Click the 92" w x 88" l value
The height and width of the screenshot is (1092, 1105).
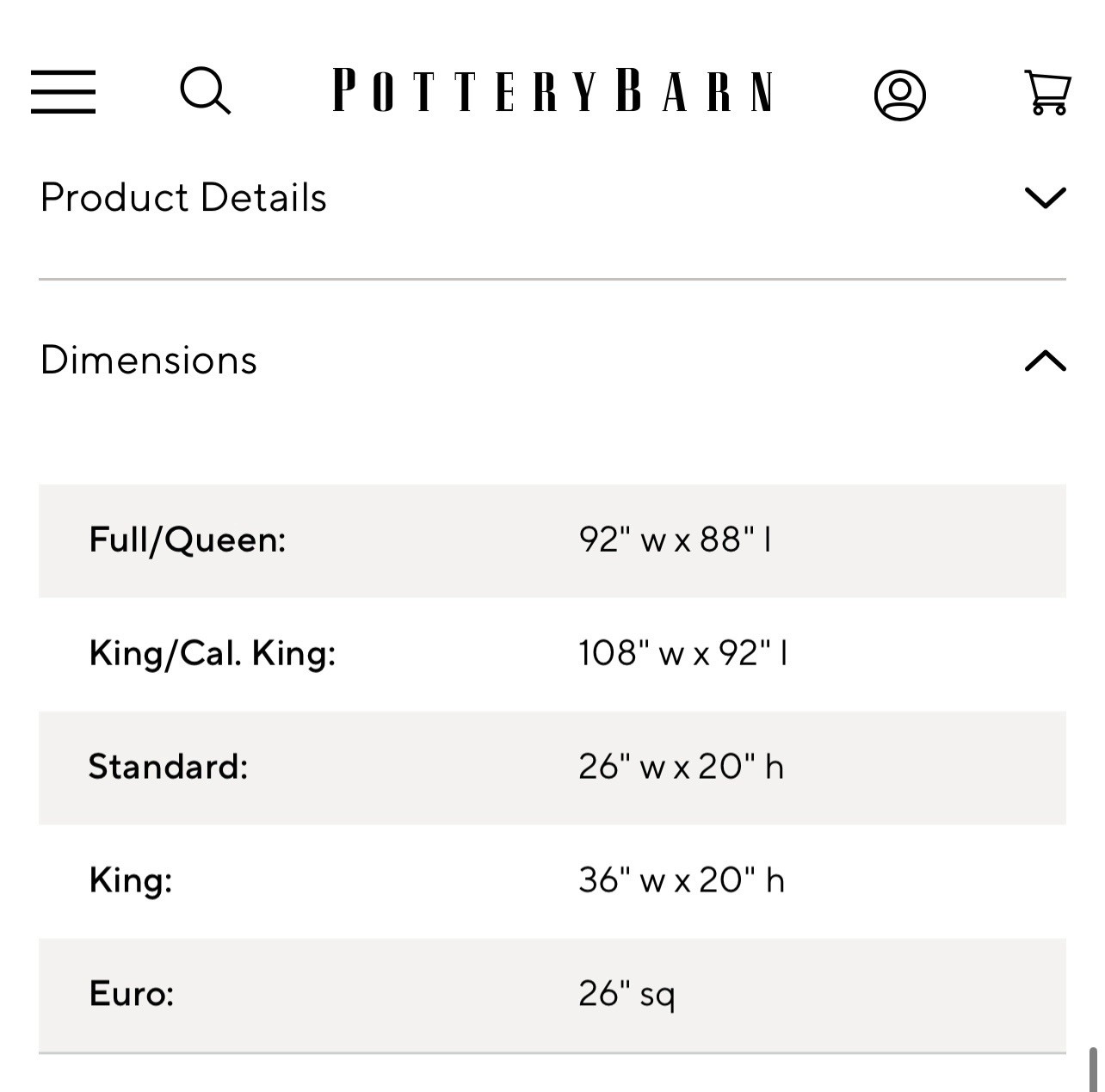[x=675, y=540]
